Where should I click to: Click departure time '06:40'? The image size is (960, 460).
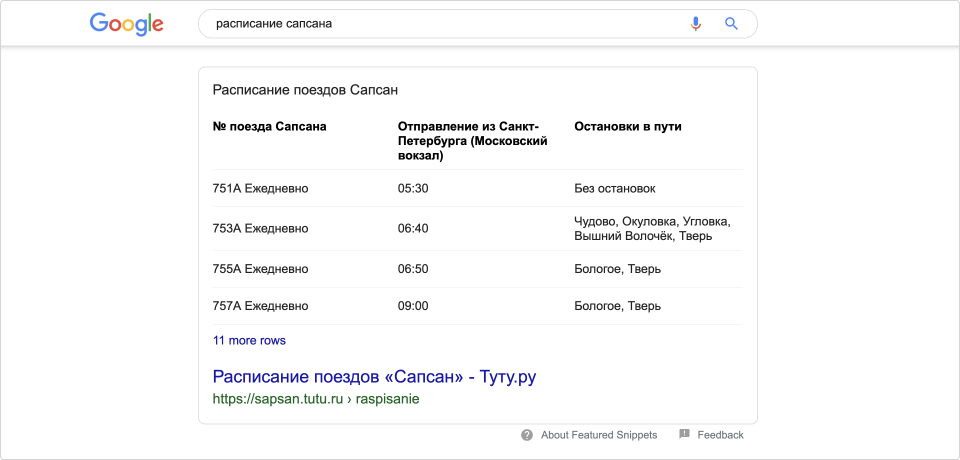pyautogui.click(x=413, y=228)
